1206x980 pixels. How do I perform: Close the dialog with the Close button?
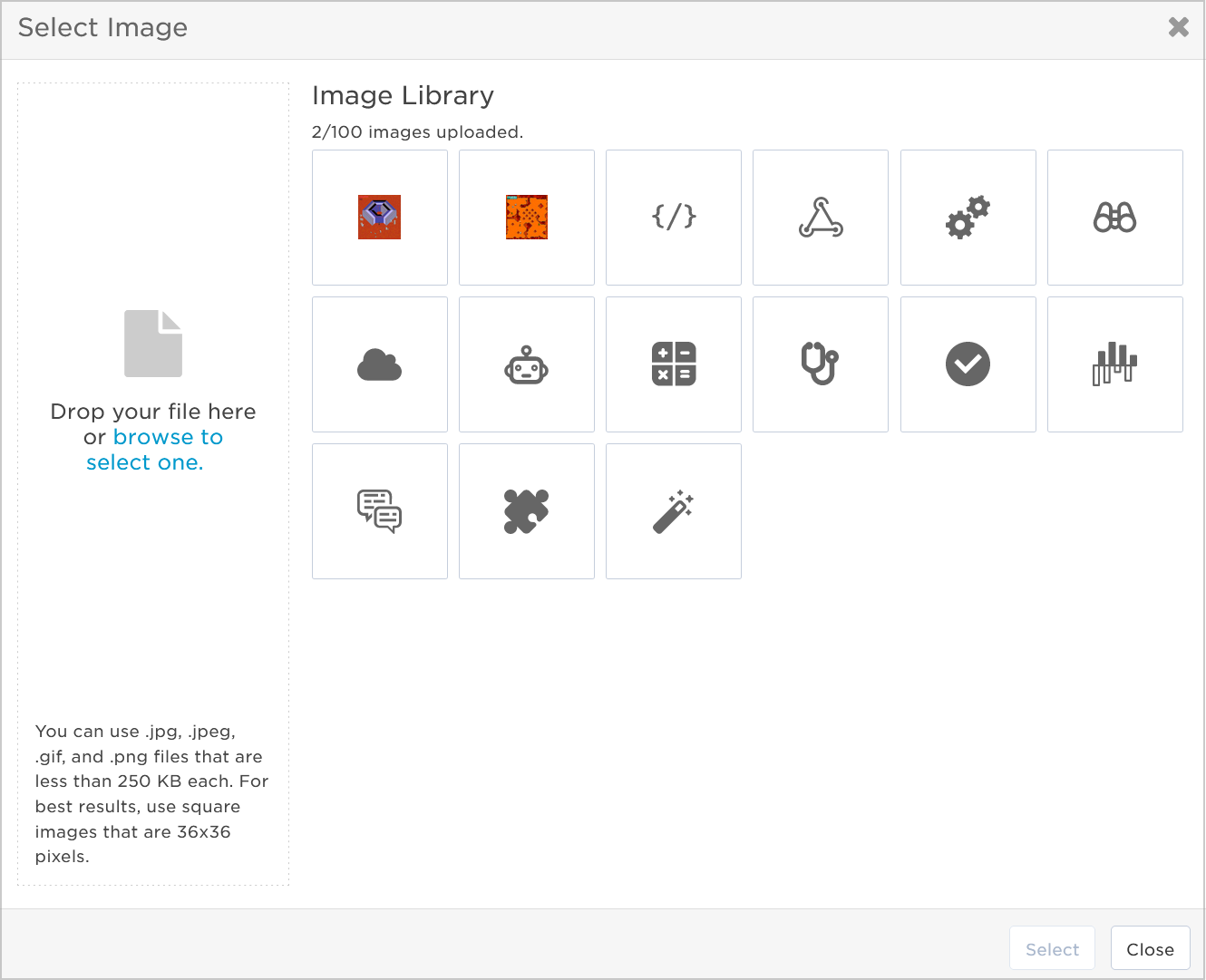[1150, 949]
